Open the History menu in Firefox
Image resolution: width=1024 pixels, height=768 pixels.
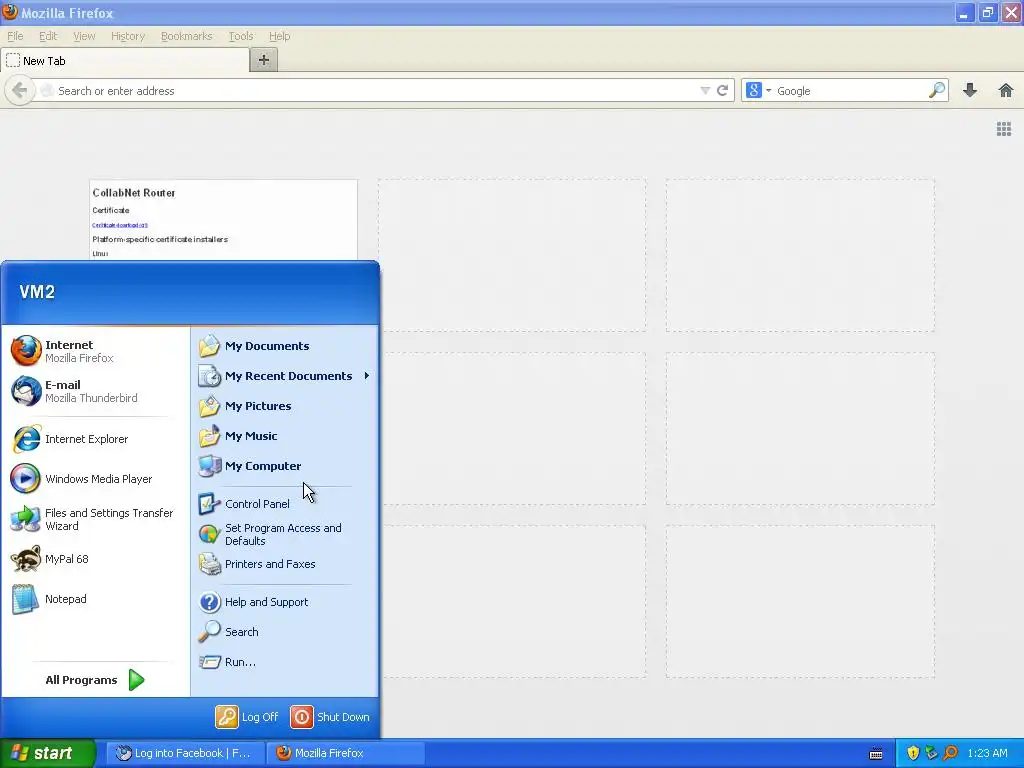[x=128, y=36]
